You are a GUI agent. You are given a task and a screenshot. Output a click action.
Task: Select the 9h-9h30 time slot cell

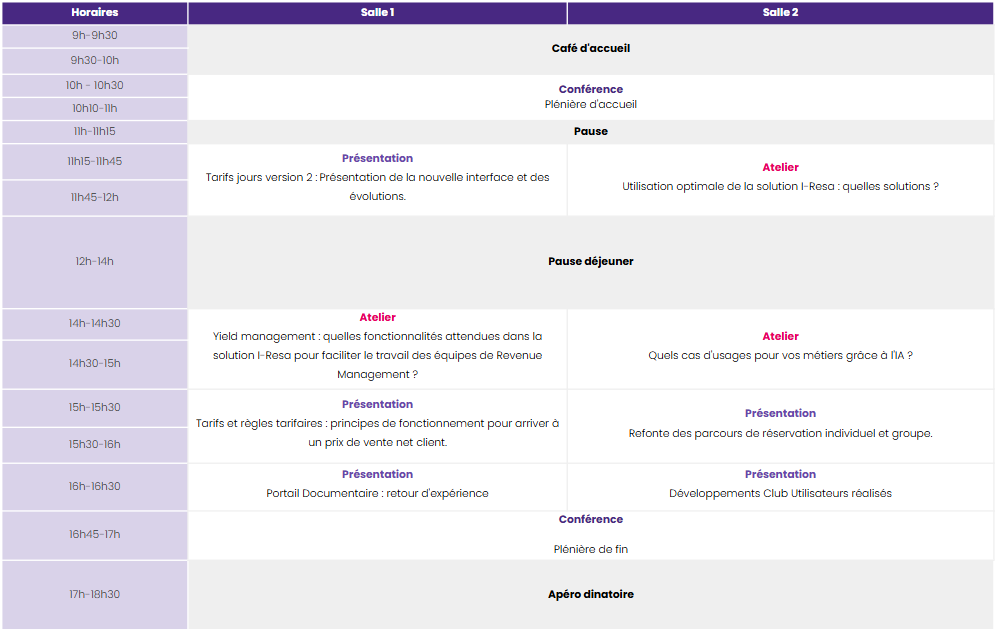[x=94, y=35]
